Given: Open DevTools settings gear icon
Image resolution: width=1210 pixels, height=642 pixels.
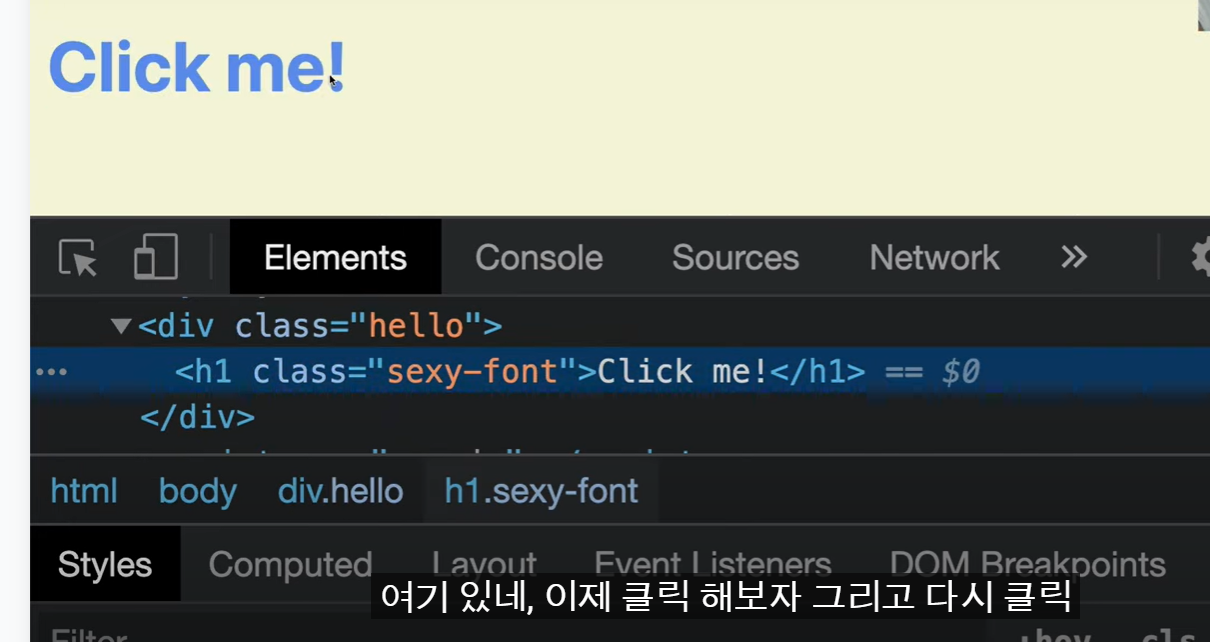Looking at the screenshot, I should [1200, 257].
